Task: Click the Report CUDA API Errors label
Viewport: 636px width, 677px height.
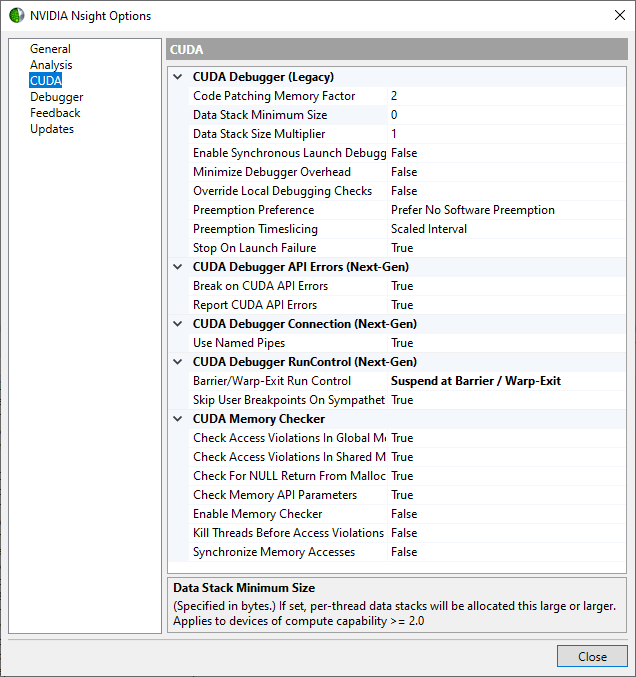Action: click(x=255, y=305)
